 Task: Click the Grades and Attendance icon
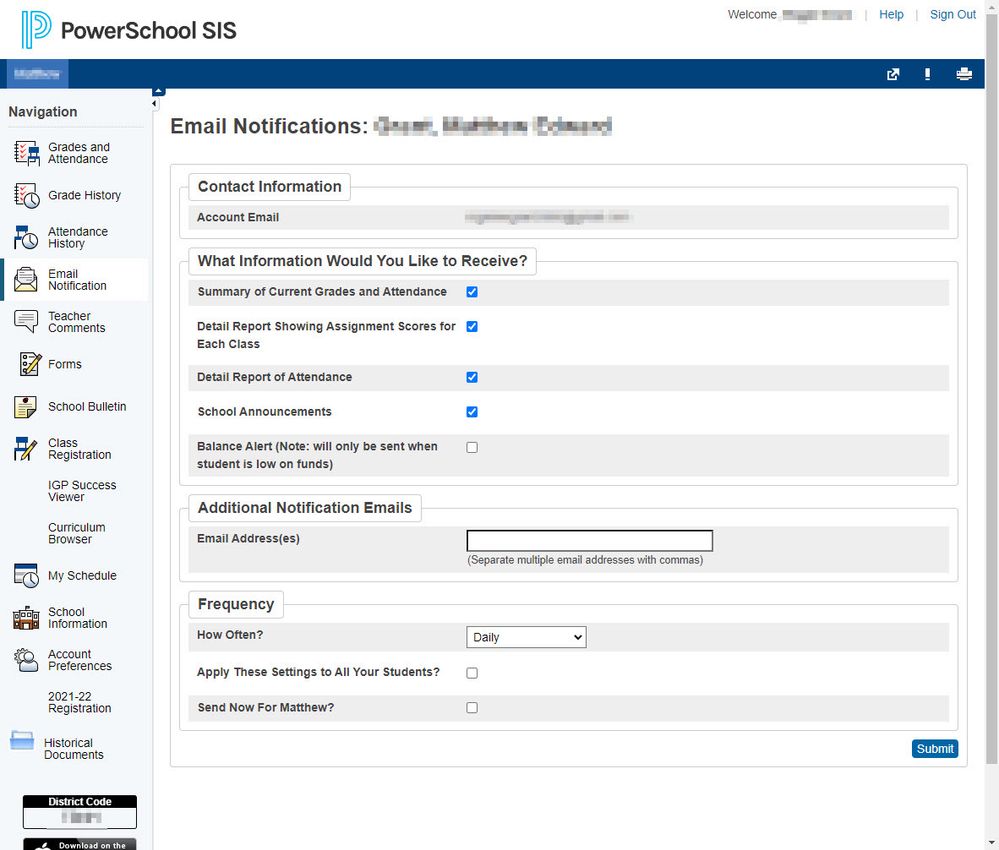pos(26,153)
